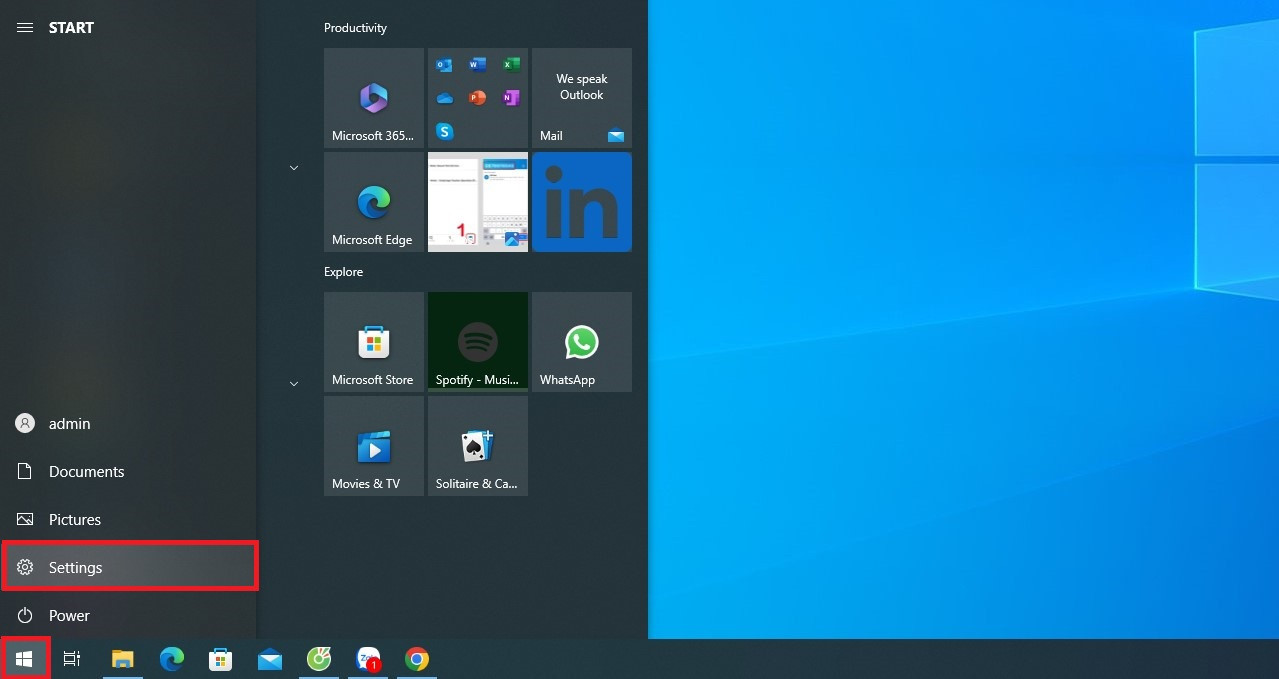Launch the Solitaire & Casual Games tile

click(x=478, y=446)
